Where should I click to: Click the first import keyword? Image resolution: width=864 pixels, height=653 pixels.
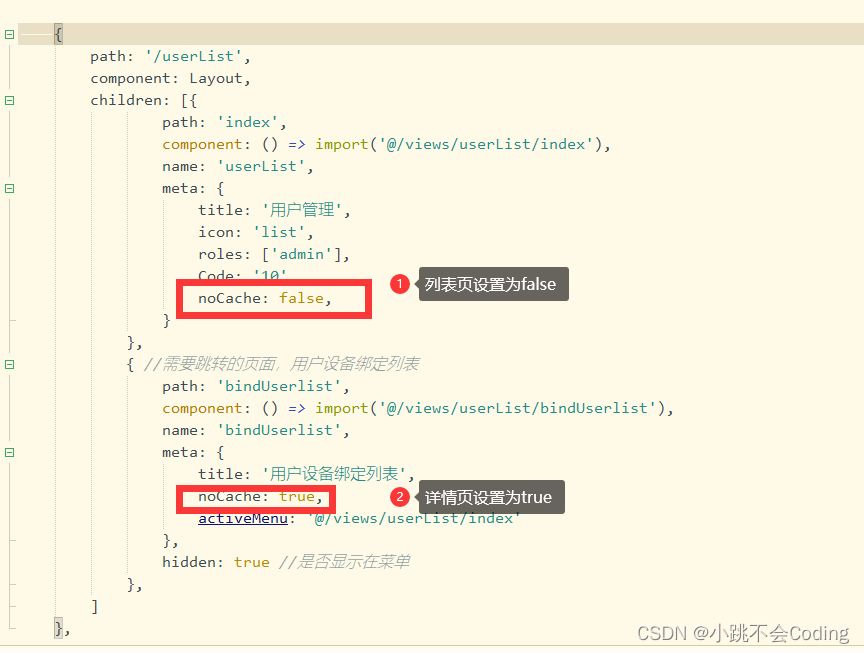coord(342,144)
